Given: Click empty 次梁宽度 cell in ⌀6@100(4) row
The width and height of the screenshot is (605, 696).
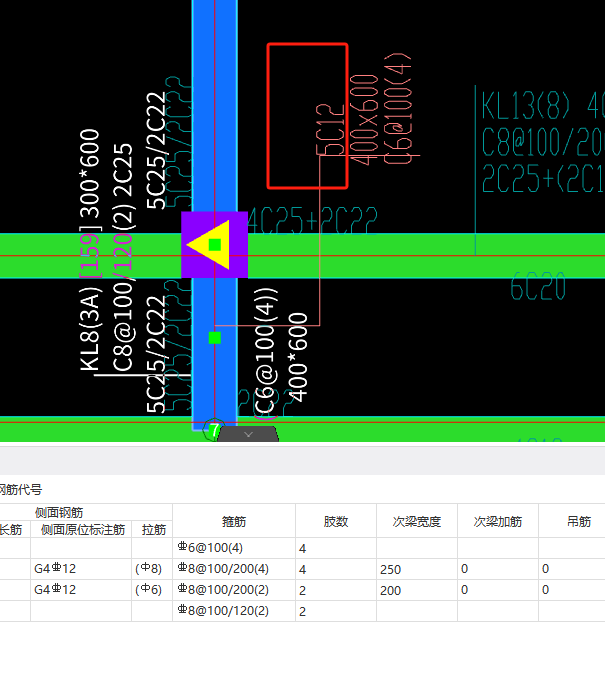Looking at the screenshot, I should tap(417, 548).
